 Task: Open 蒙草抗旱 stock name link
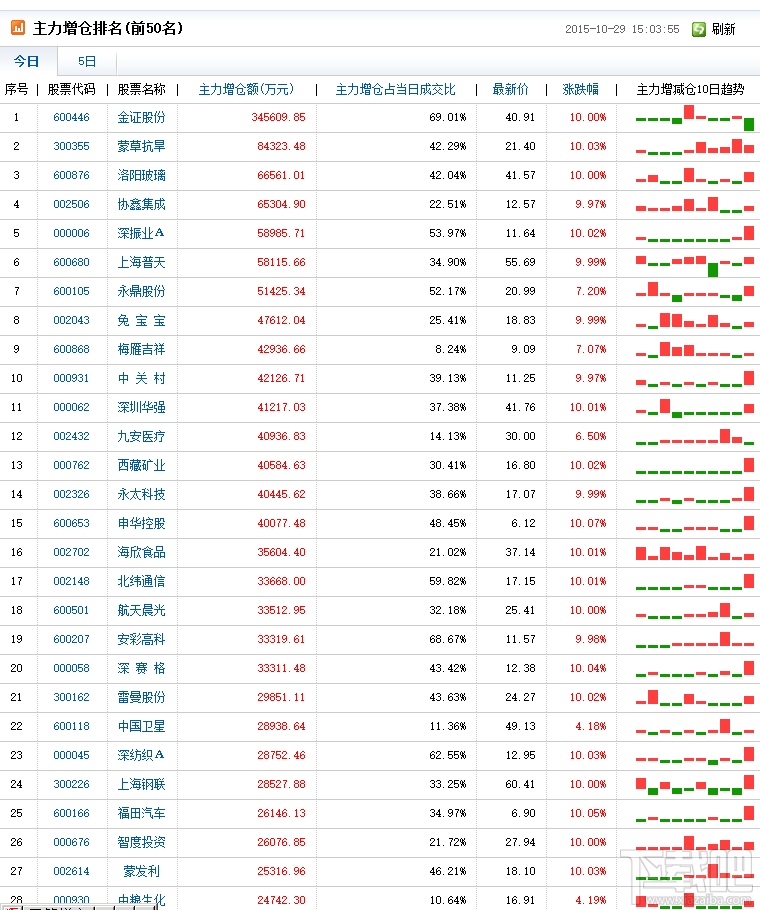click(142, 146)
